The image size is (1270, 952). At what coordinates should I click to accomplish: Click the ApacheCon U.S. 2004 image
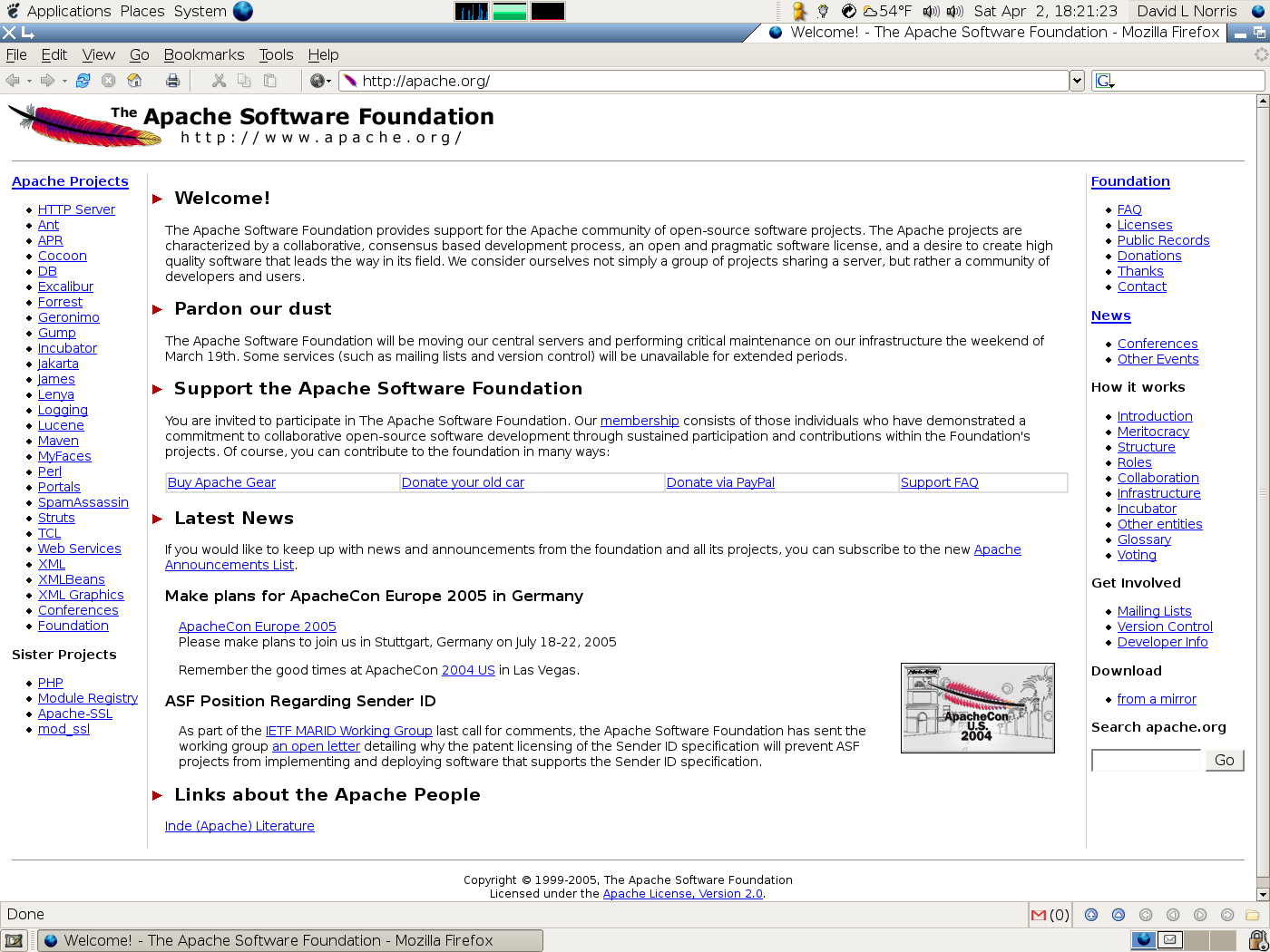(978, 708)
